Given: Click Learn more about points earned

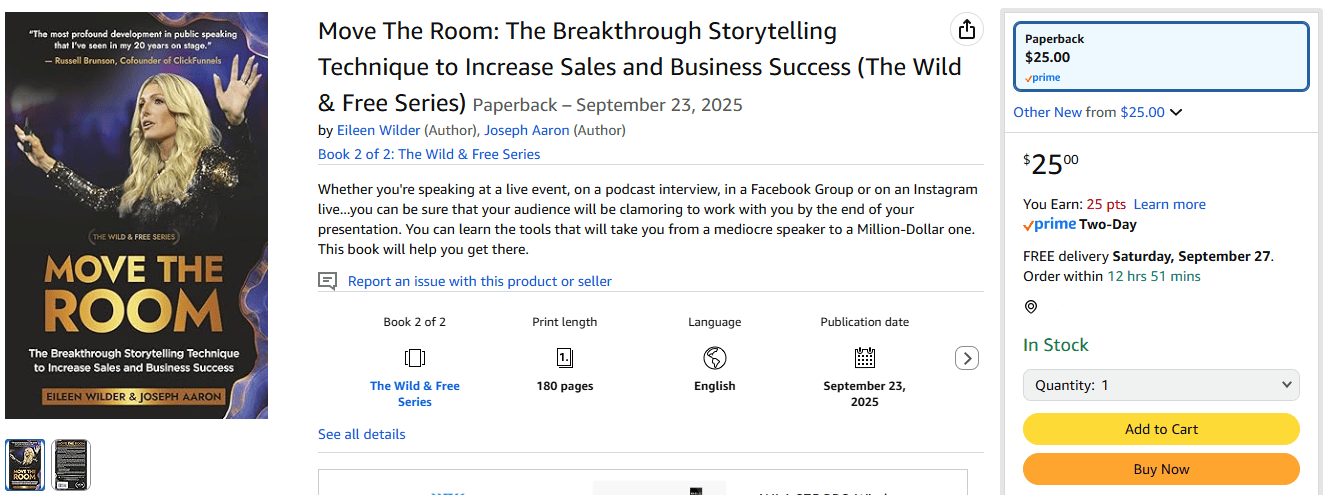Looking at the screenshot, I should click(1169, 204).
